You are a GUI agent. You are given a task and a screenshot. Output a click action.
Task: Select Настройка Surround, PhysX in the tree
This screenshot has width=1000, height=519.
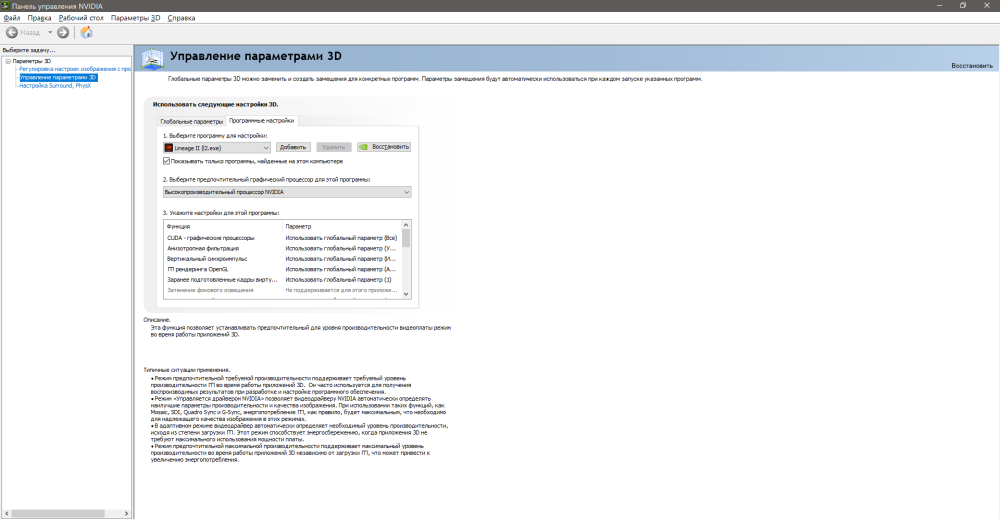(x=55, y=85)
